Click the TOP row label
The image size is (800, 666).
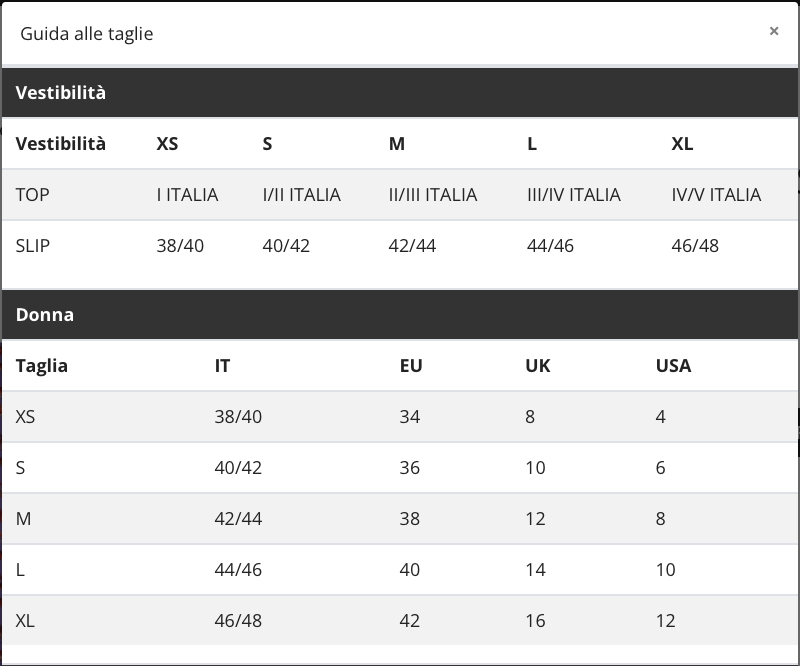click(32, 195)
